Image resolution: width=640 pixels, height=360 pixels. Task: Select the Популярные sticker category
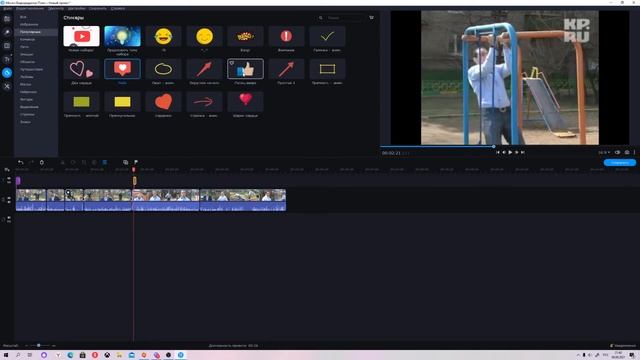(31, 32)
